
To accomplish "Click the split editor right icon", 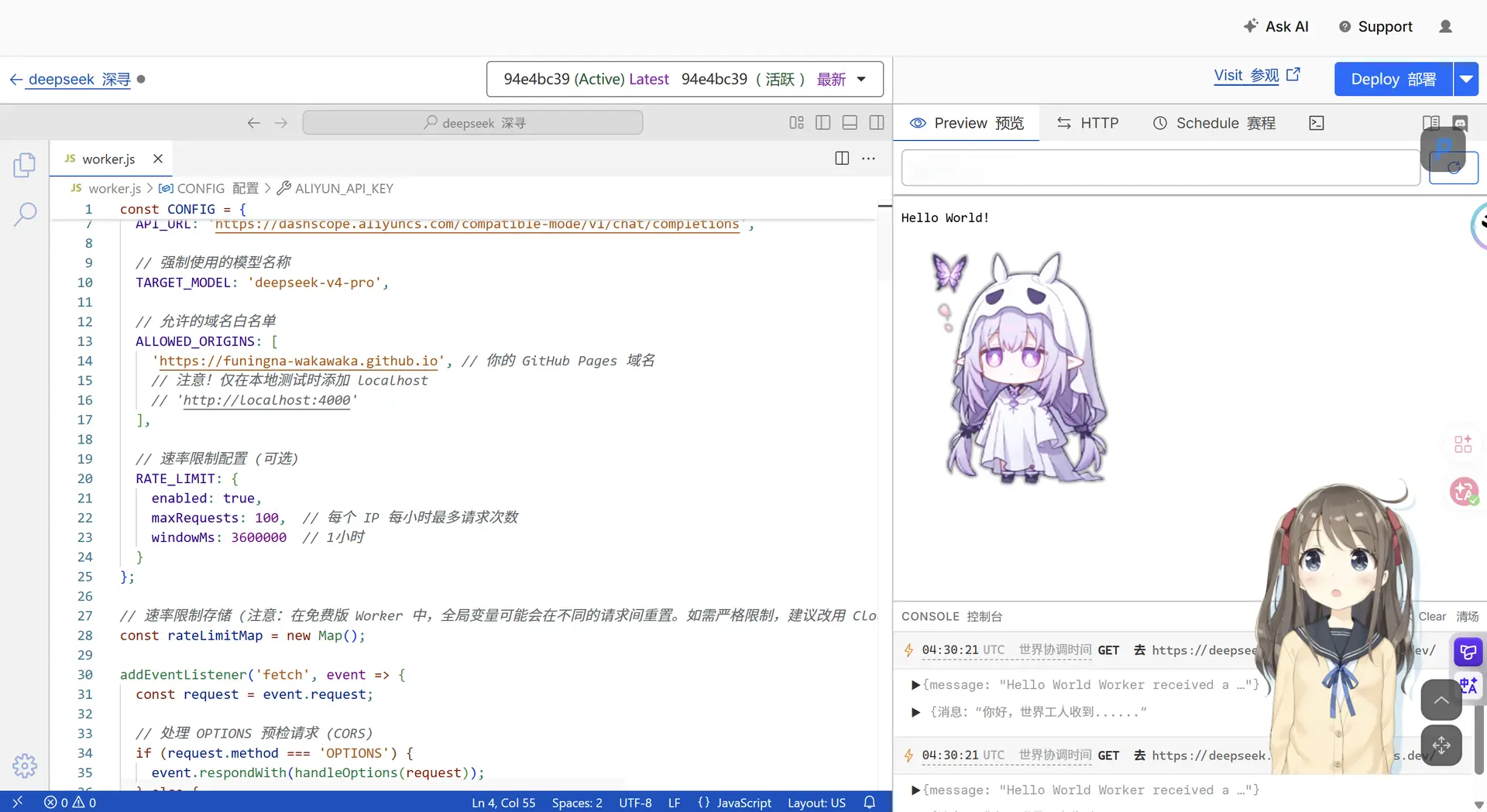I will (842, 158).
